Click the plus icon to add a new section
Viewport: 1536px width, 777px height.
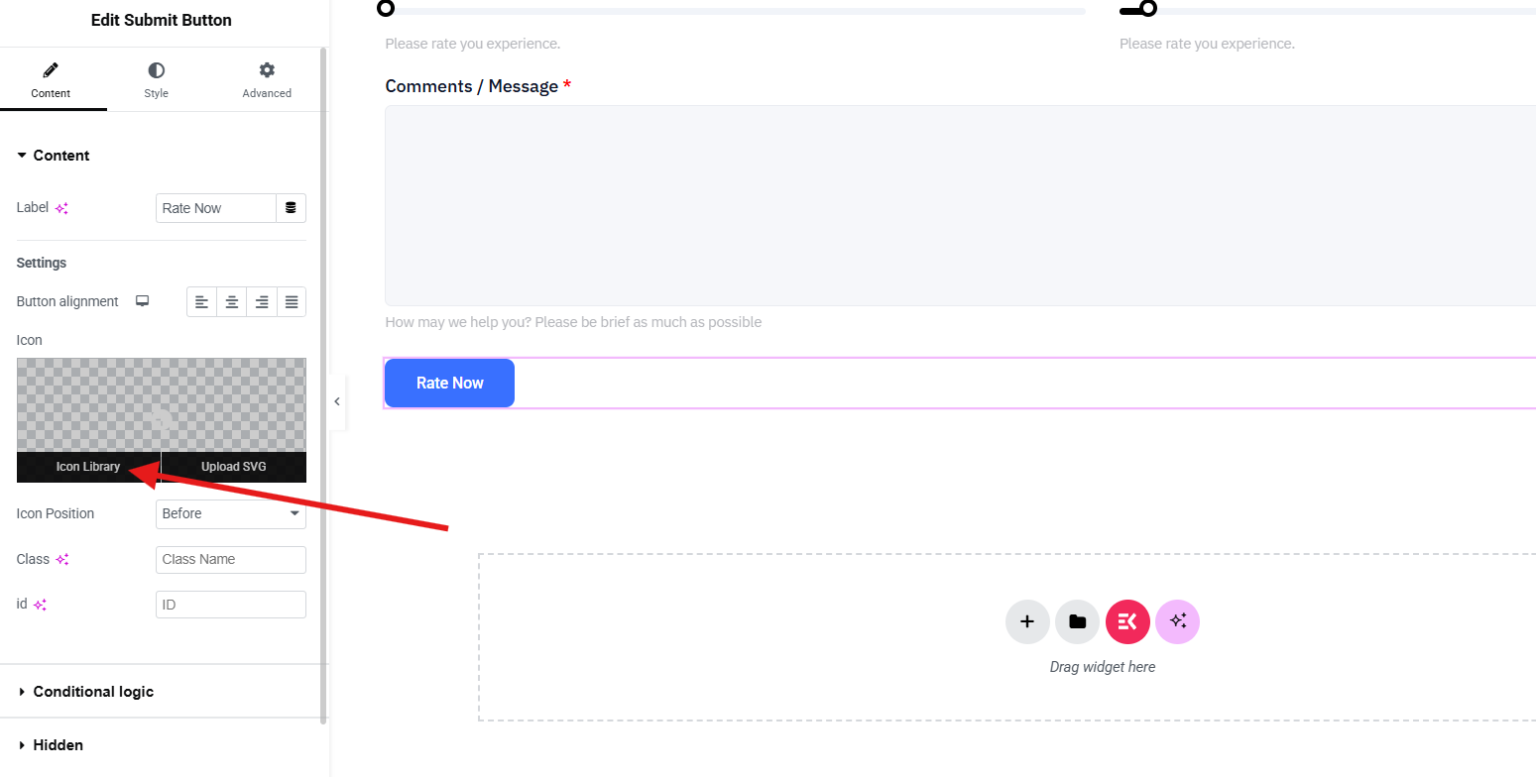[1027, 621]
